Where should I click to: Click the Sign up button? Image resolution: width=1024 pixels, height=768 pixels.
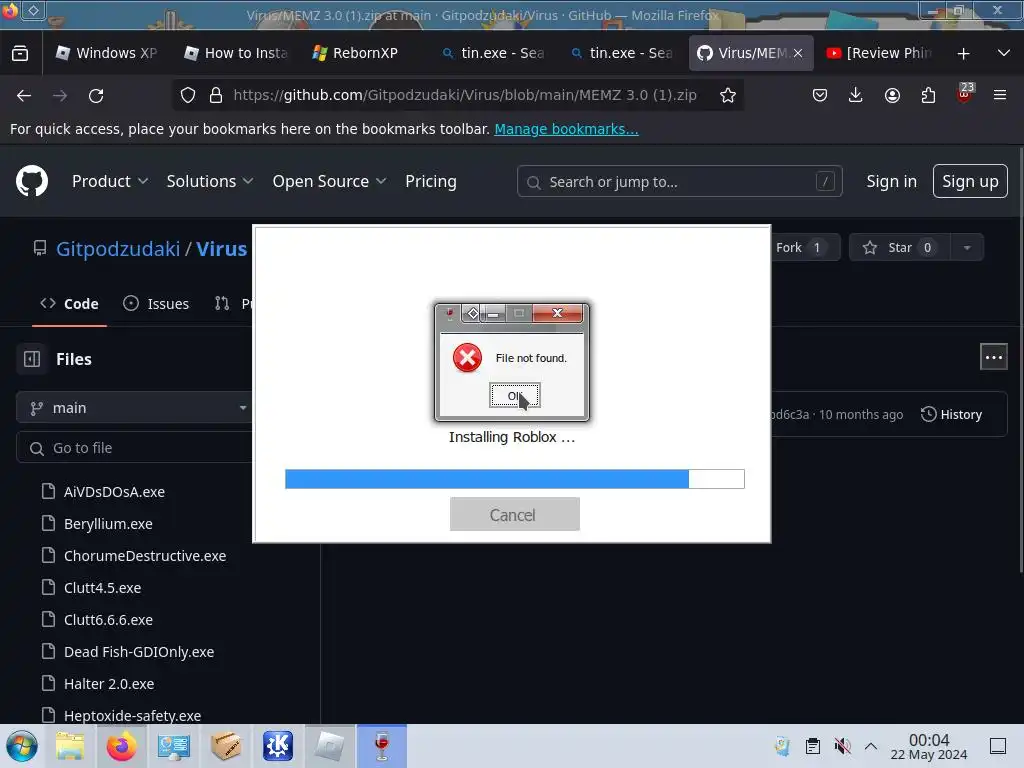point(970,181)
